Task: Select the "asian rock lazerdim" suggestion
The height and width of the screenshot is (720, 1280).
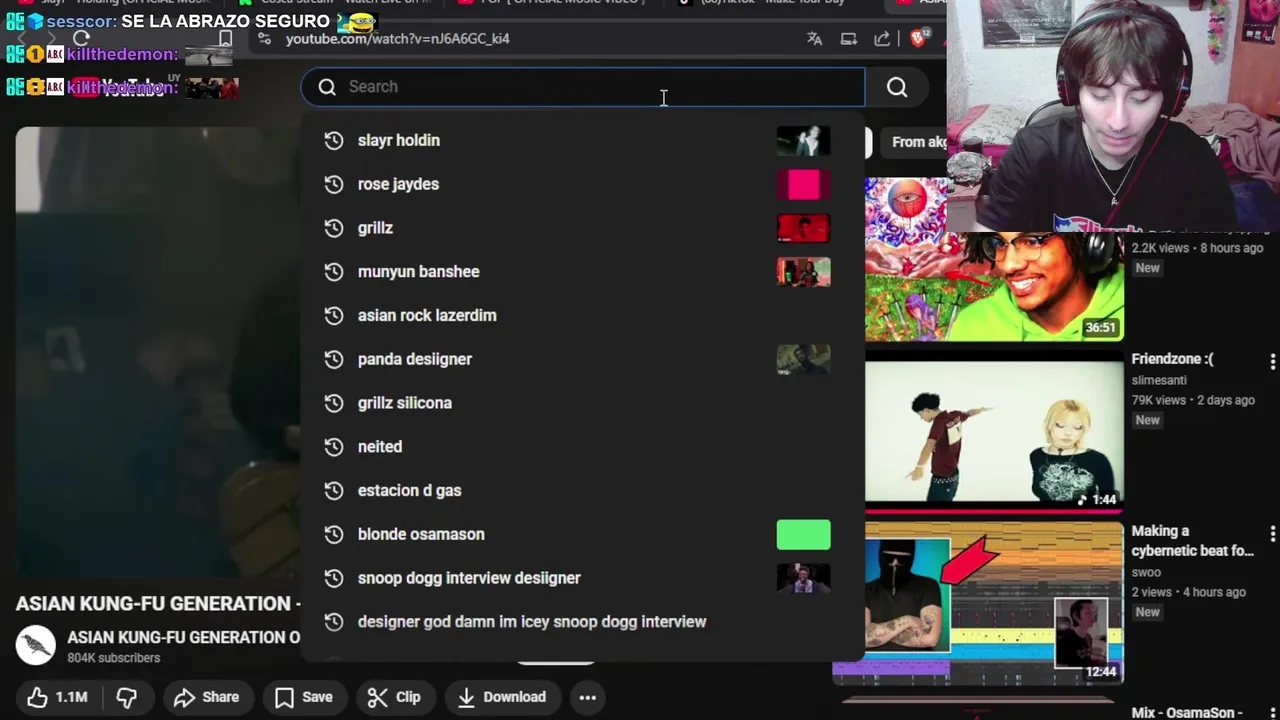Action: tap(582, 315)
